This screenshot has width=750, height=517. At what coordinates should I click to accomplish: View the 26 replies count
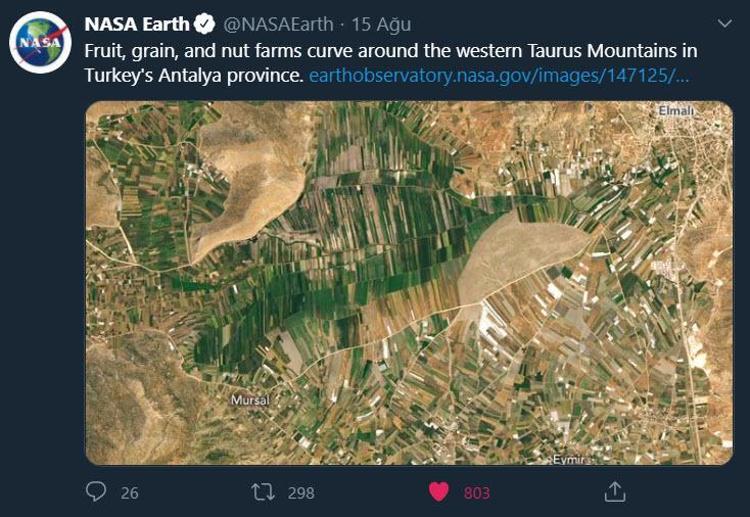130,493
